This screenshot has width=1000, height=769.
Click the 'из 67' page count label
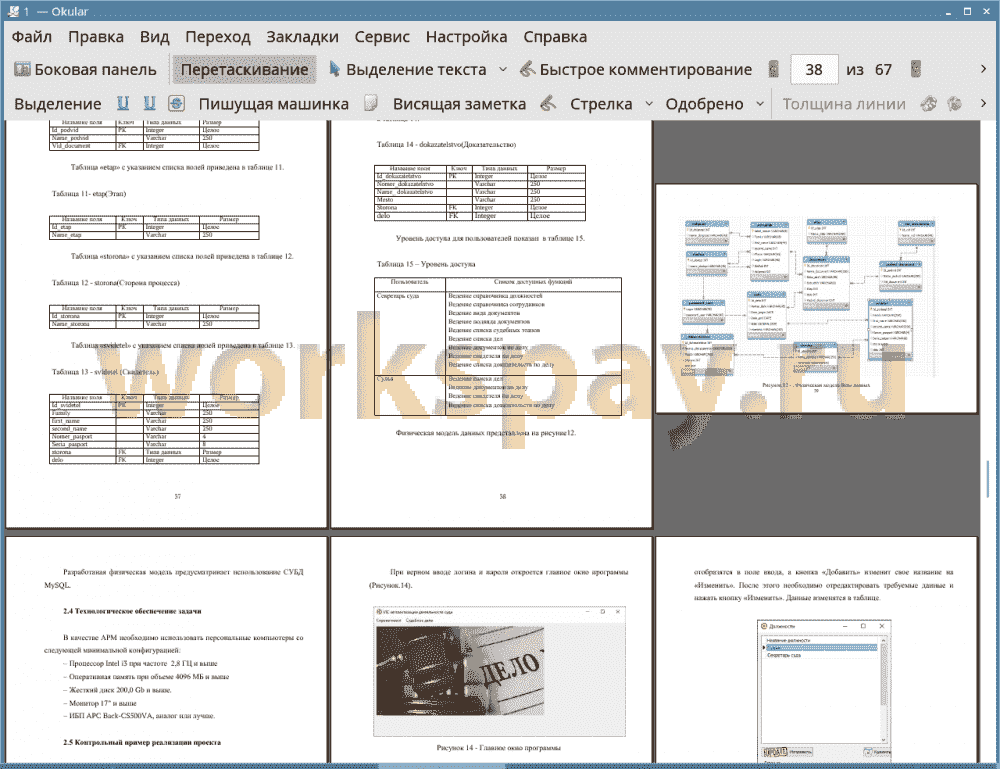869,70
